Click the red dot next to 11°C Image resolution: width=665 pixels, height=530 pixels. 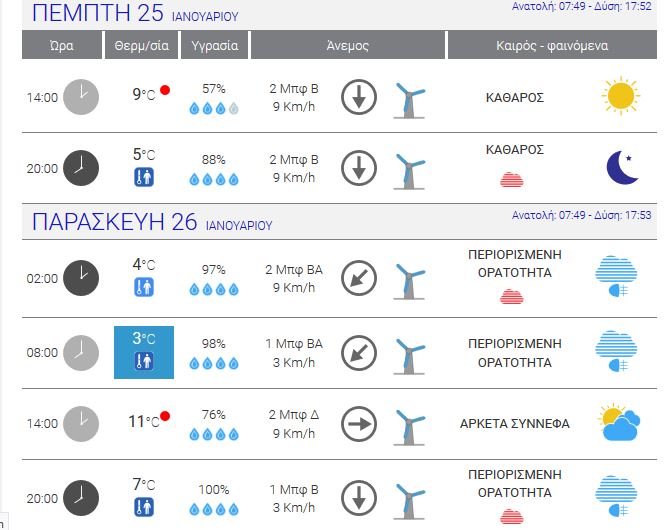[165, 416]
